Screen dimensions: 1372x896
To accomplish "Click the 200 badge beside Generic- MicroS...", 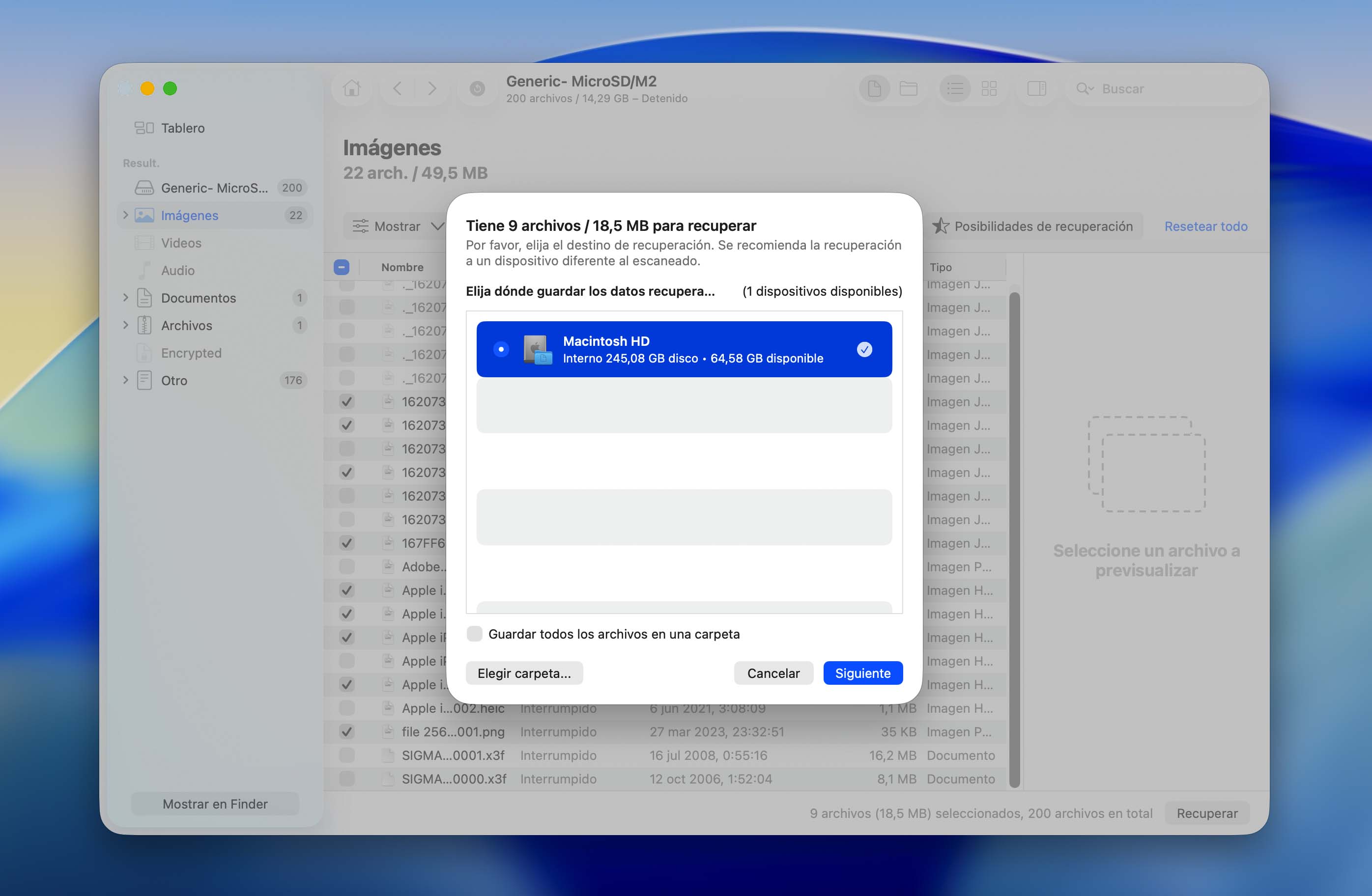I will (292, 188).
